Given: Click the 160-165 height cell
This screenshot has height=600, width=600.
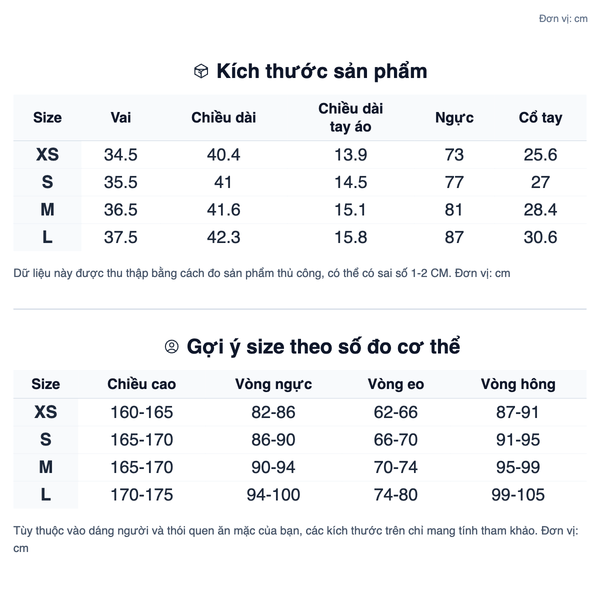Looking at the screenshot, I should point(142,412).
